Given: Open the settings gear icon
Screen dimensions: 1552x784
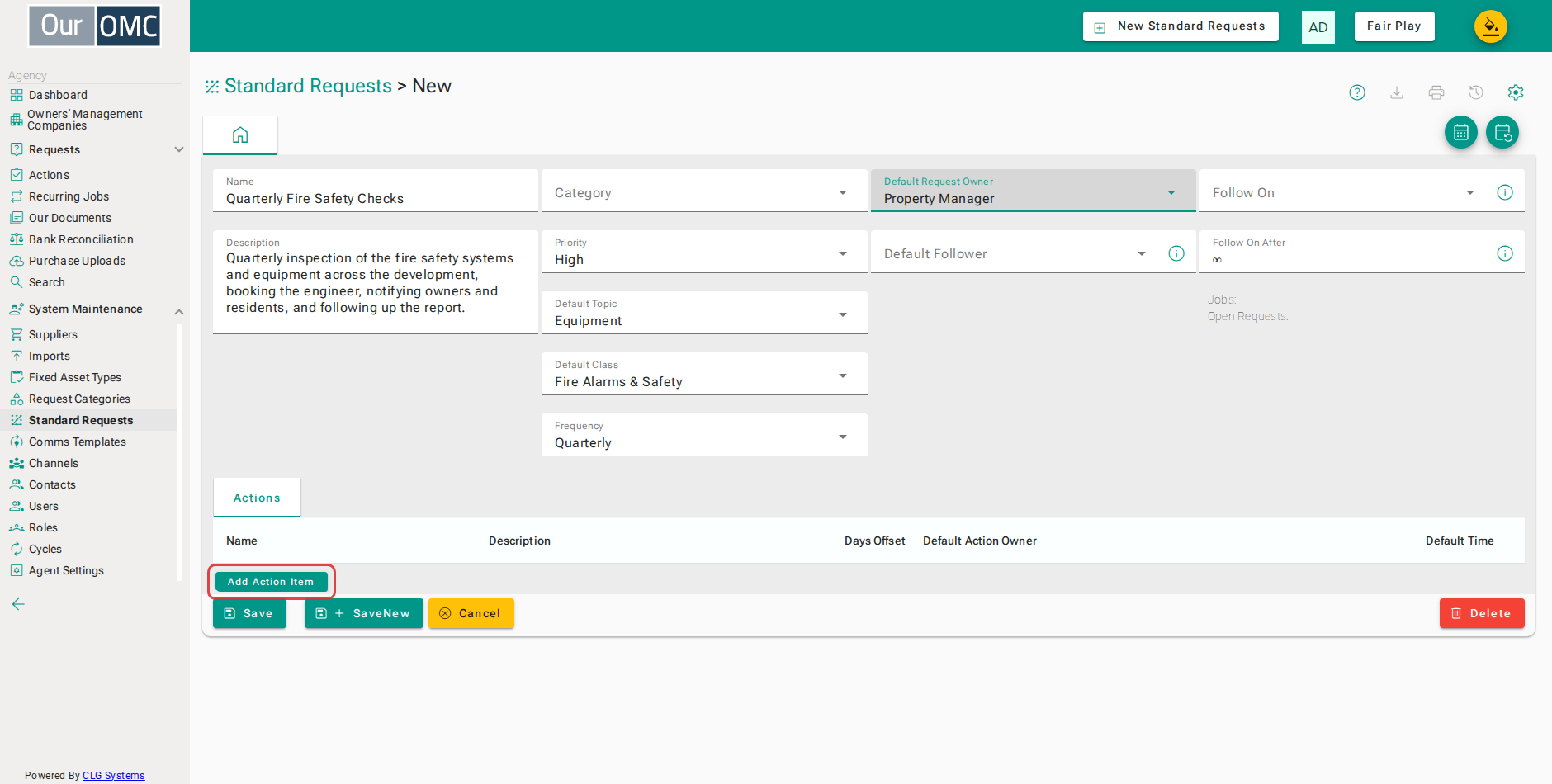Looking at the screenshot, I should [1516, 92].
